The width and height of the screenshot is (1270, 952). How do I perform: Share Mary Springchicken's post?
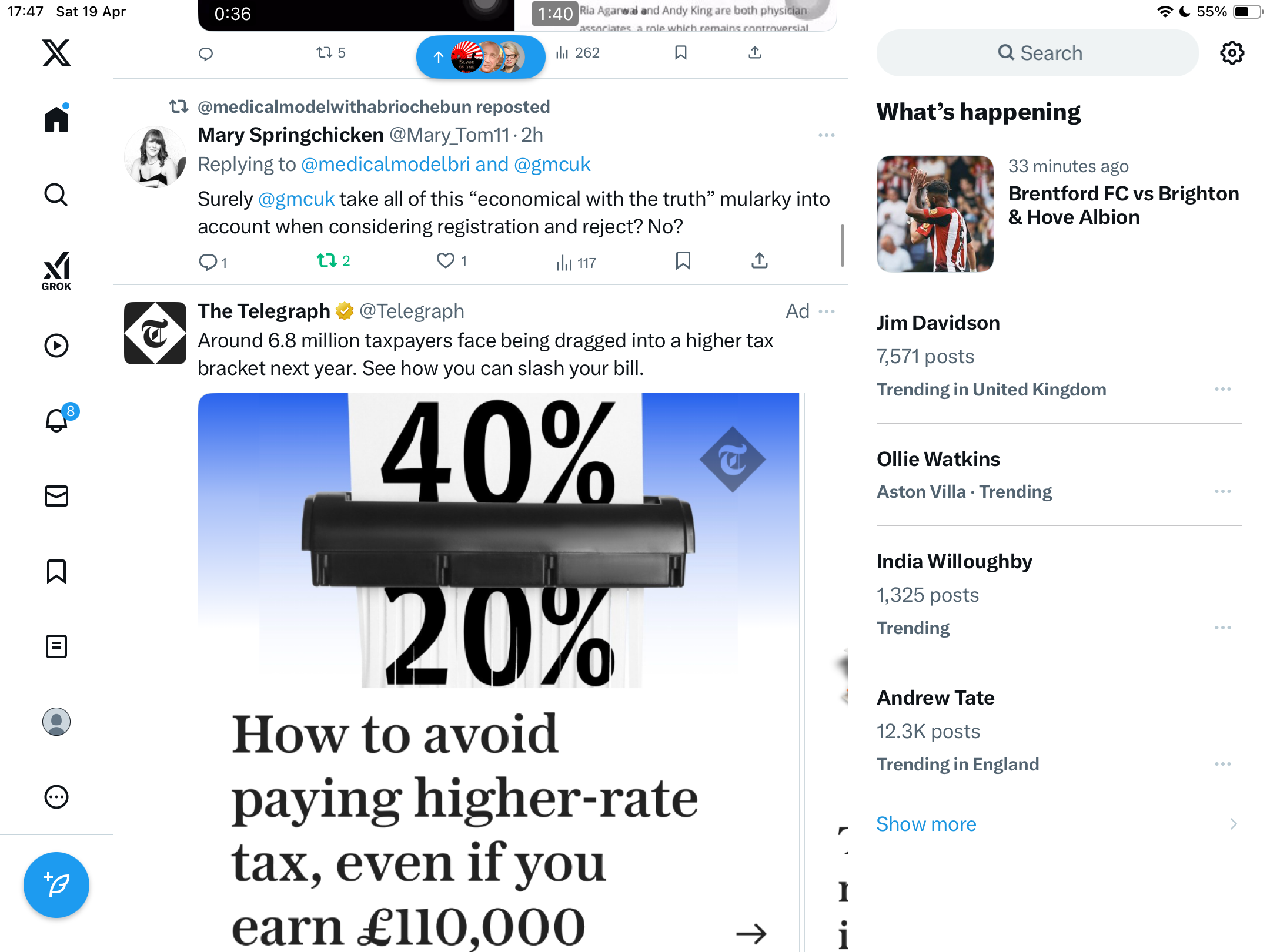(760, 260)
